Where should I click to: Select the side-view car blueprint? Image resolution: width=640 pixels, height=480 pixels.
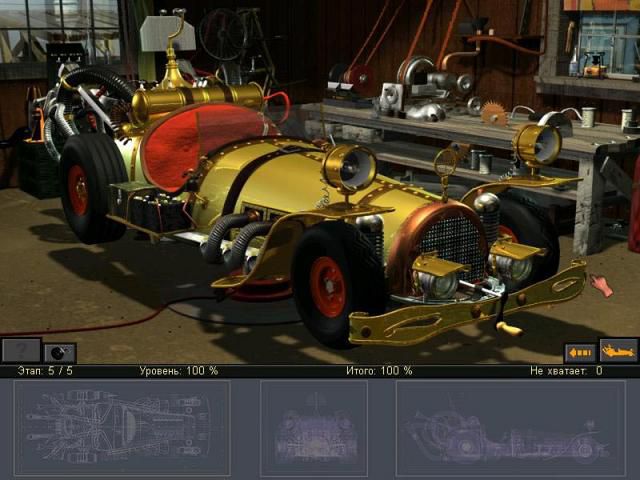(x=510, y=427)
